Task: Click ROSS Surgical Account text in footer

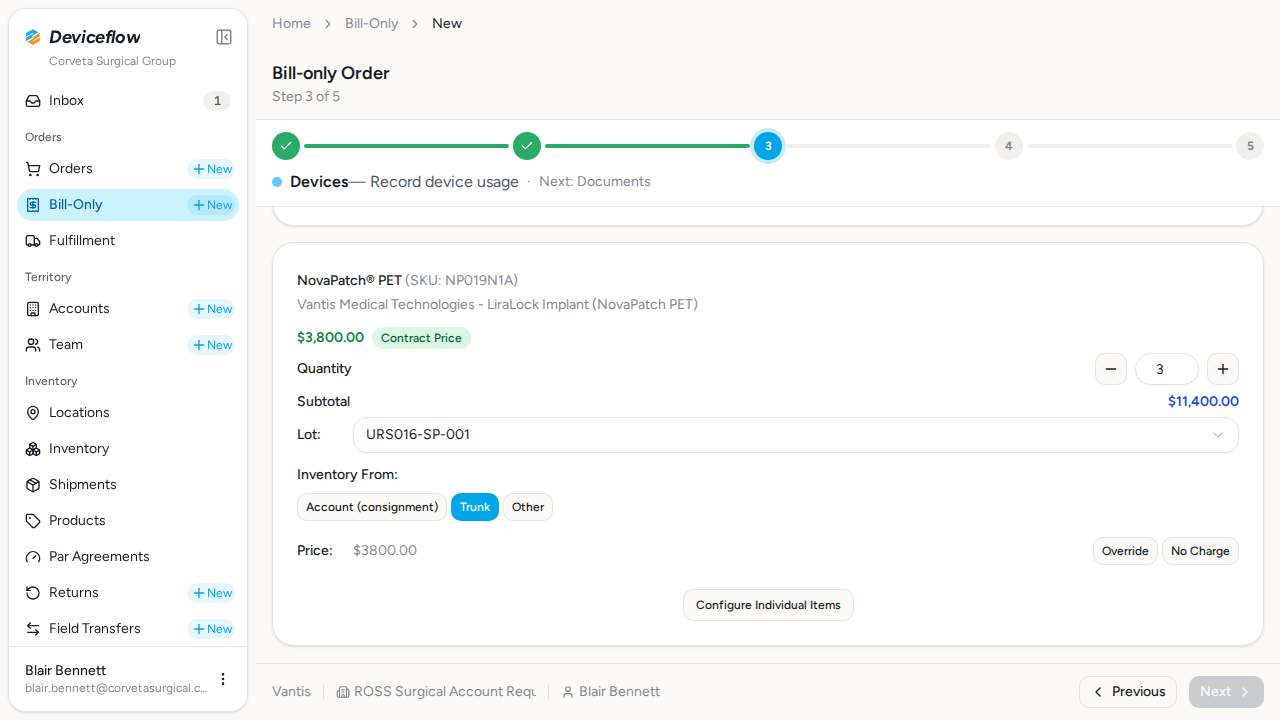Action: tap(445, 692)
